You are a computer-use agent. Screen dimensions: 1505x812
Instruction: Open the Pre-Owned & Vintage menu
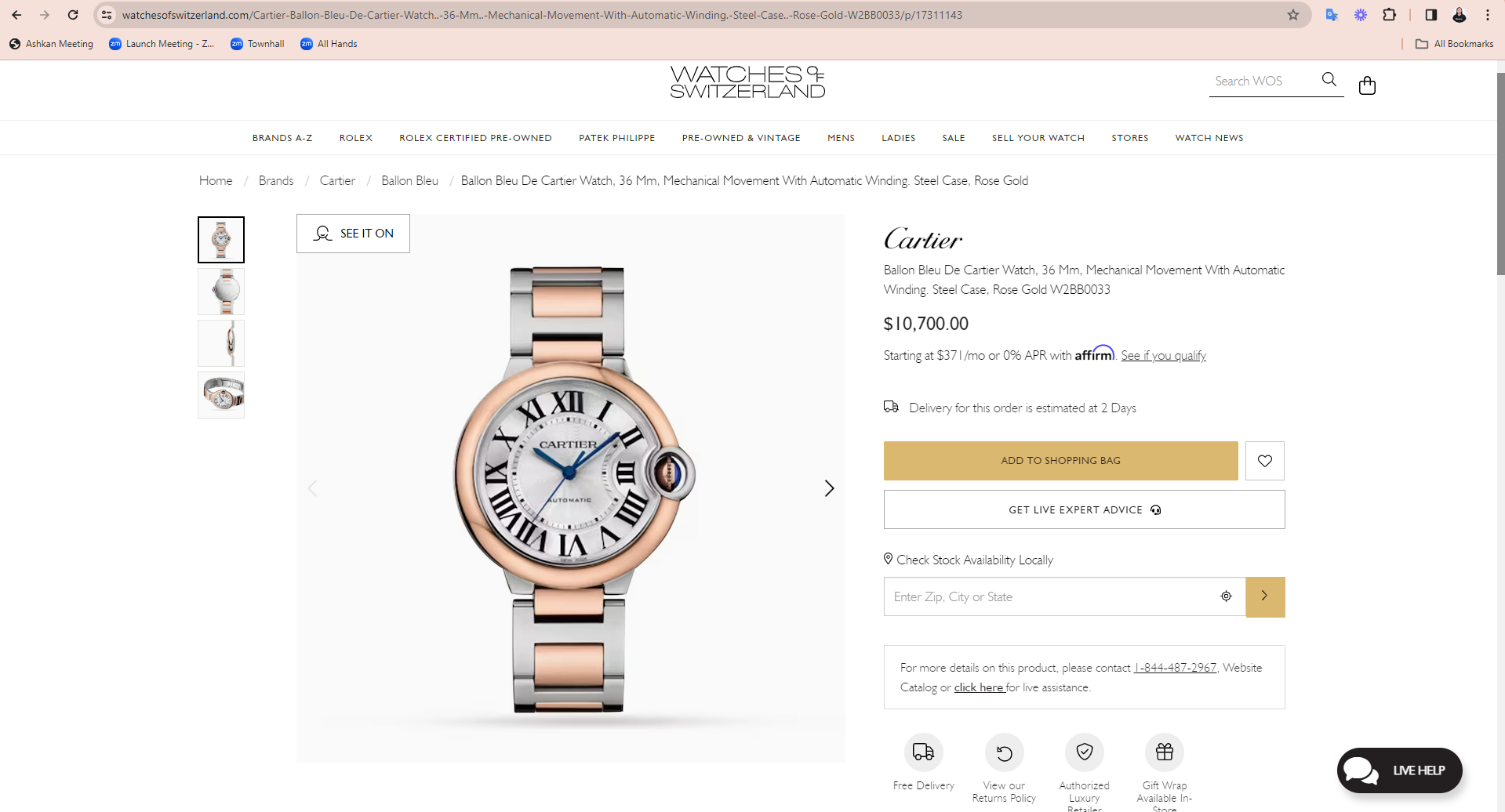click(x=741, y=138)
